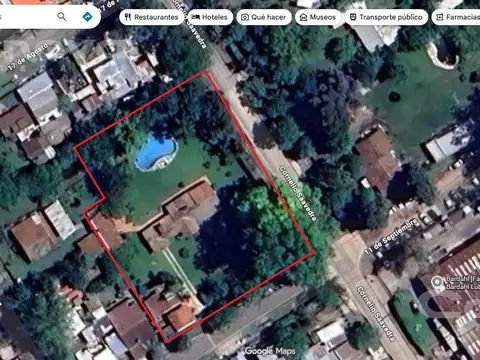Select the Farmacias category chip
Image resolution: width=480 pixels, height=360 pixels.
pos(456,17)
